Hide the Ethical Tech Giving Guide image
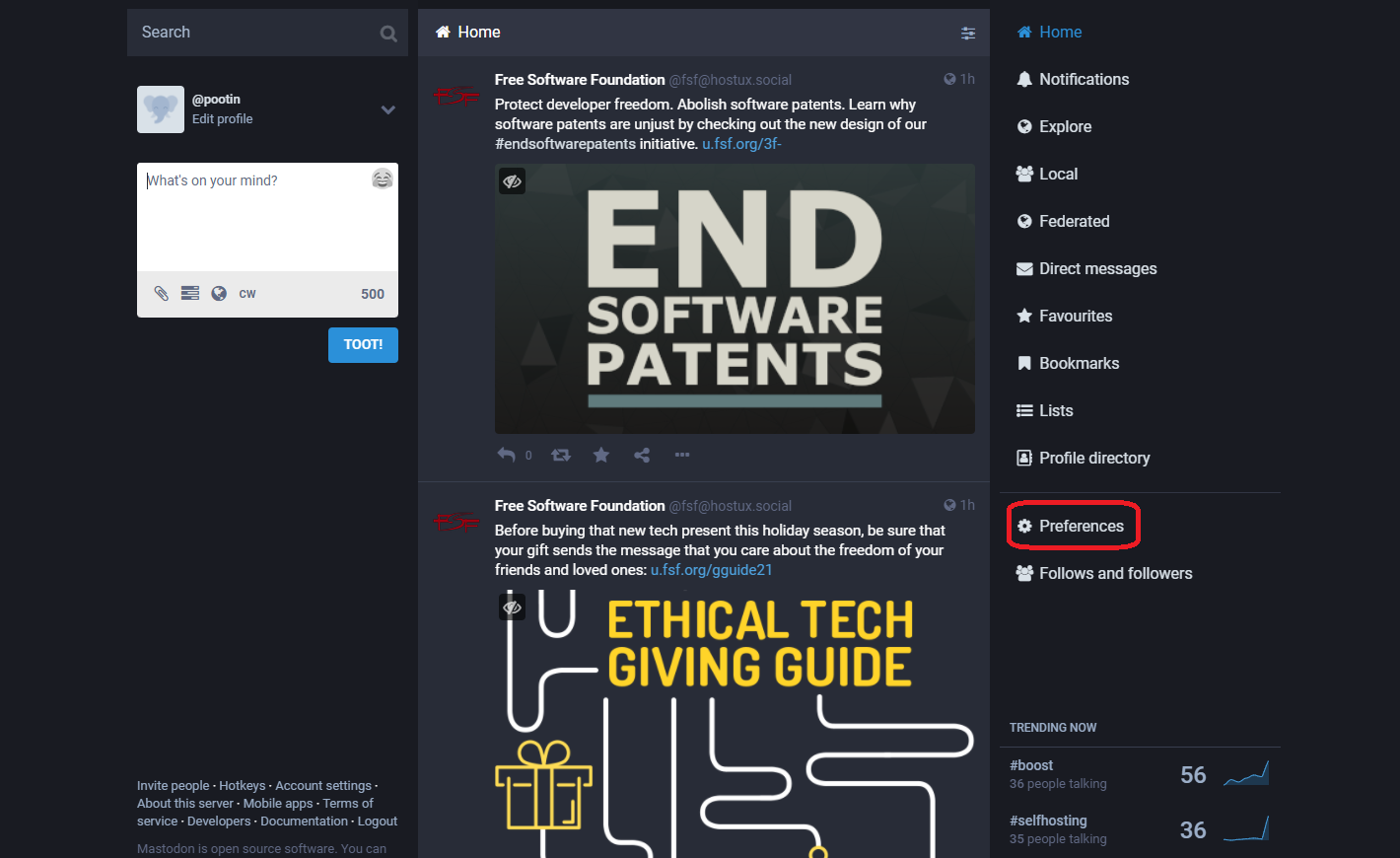Viewport: 1400px width, 858px height. click(512, 608)
